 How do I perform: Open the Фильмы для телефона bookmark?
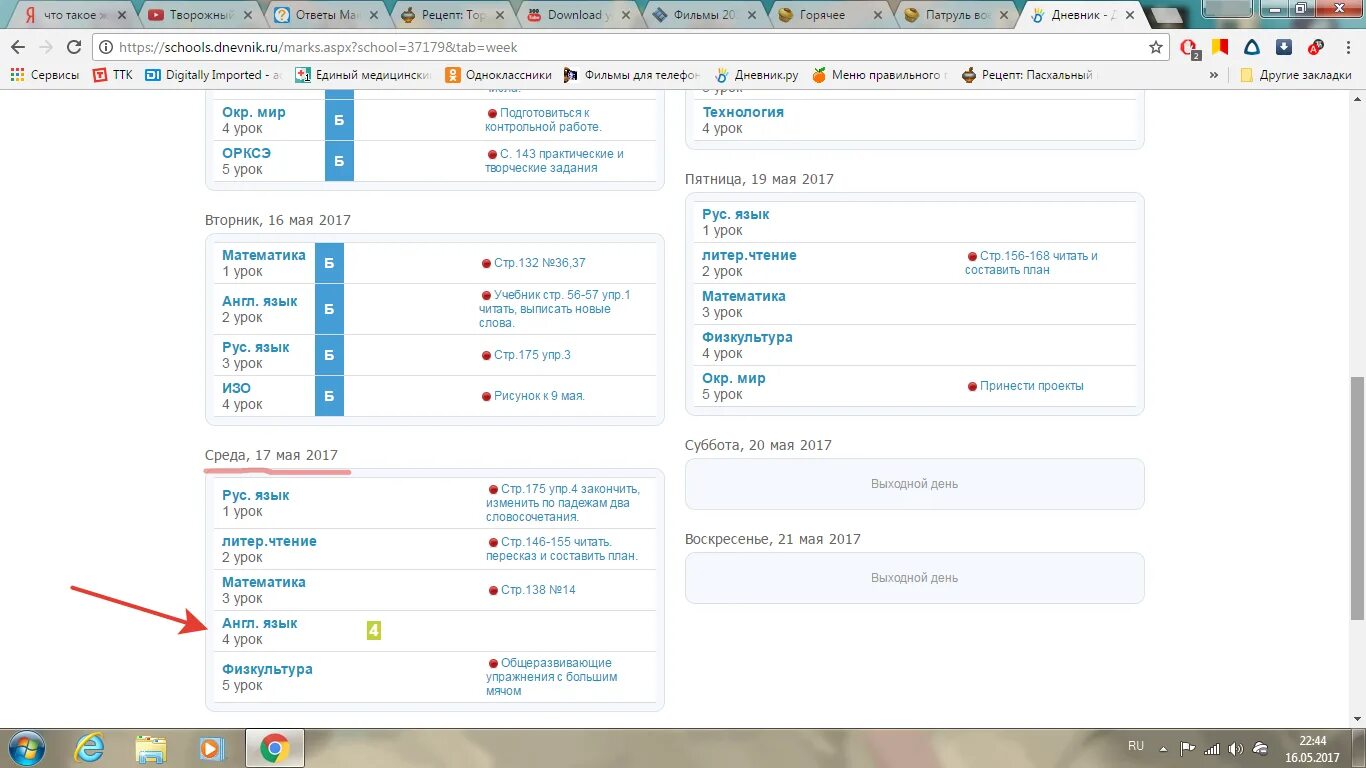click(632, 75)
